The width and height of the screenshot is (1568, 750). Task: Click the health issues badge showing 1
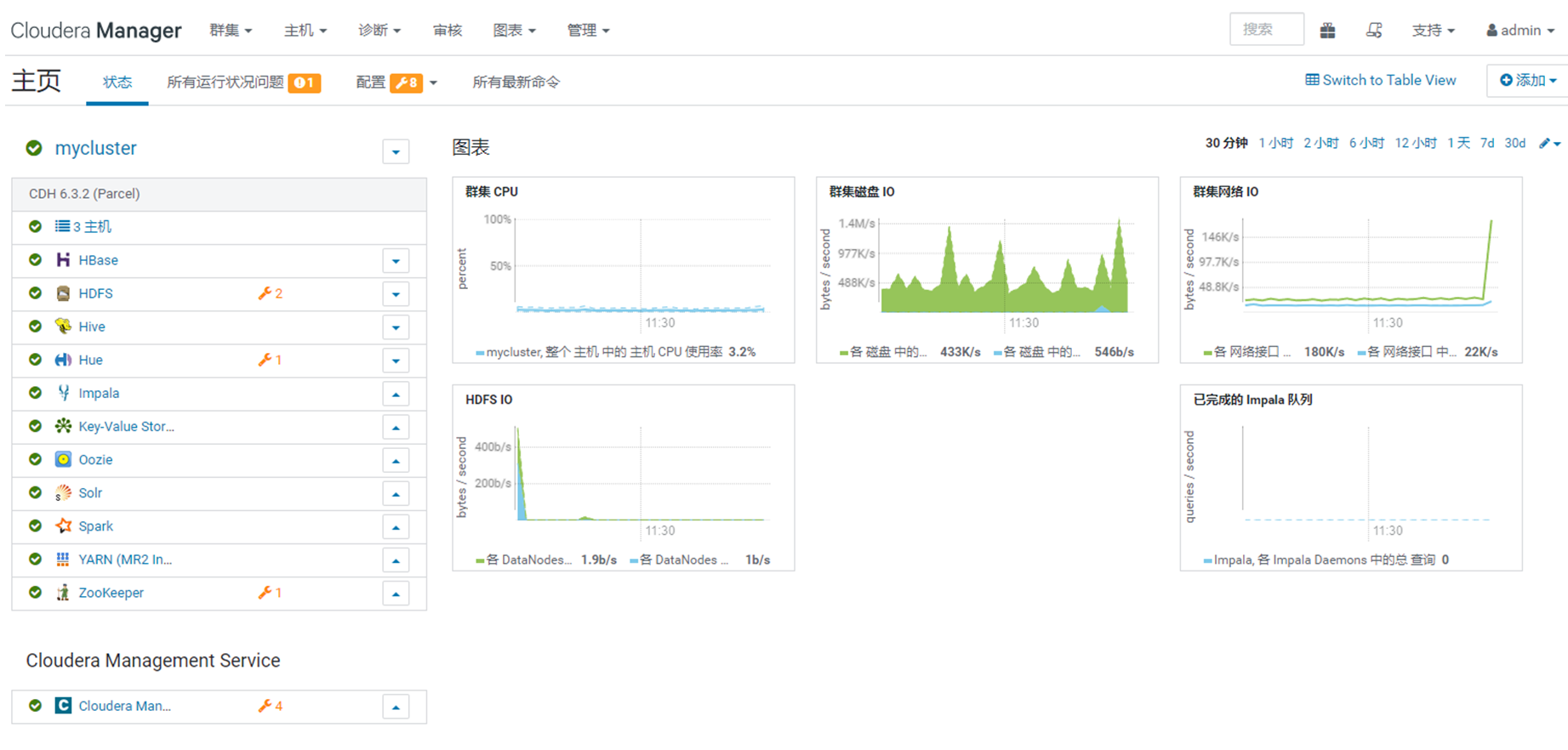pos(305,82)
